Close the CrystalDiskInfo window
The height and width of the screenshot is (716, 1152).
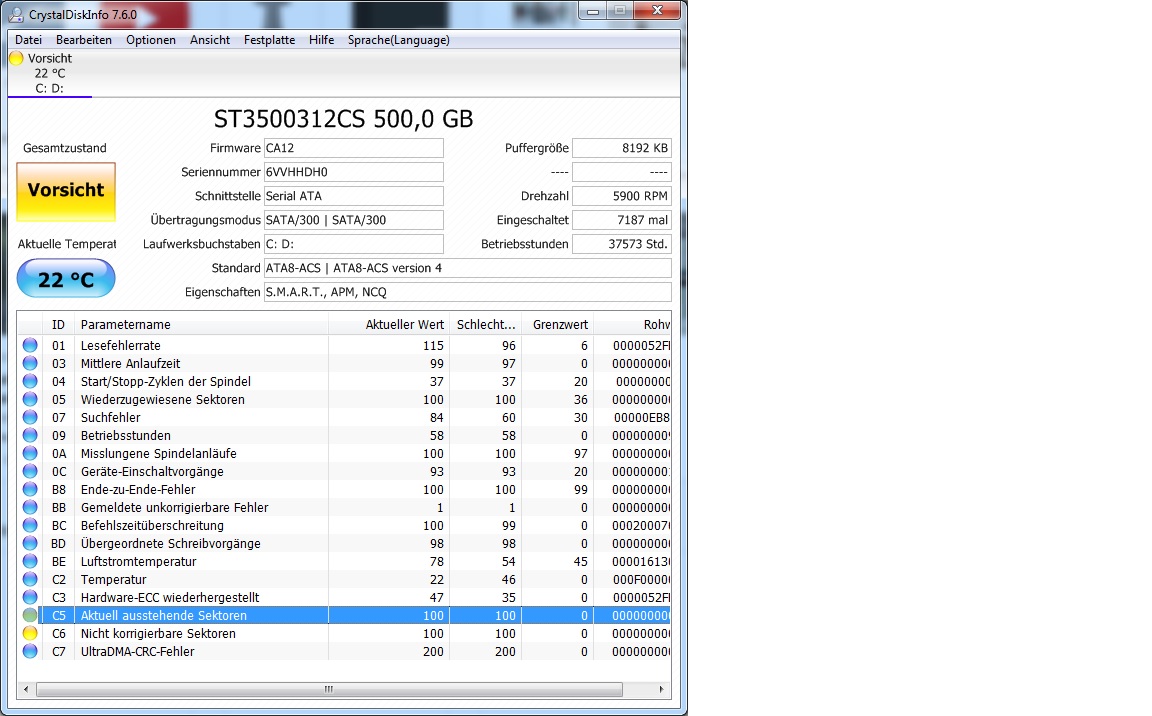click(658, 10)
